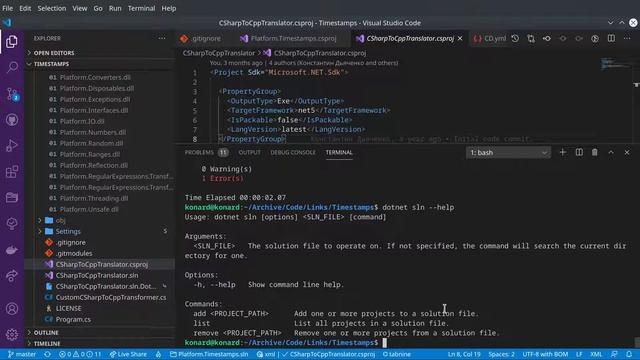Open the terminal selector dropdown 1: bash
The width and height of the screenshot is (640, 360).
coord(508,153)
